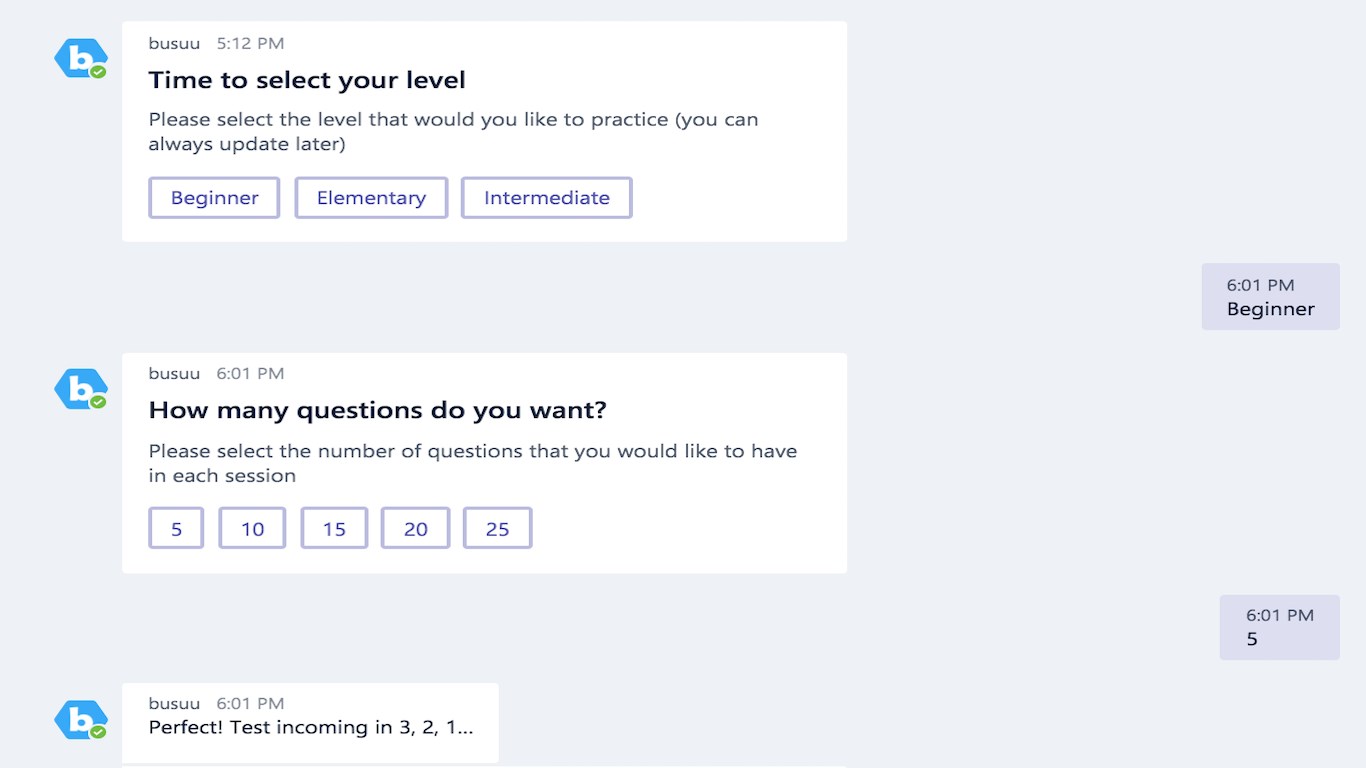Click the 'Perfect! Test incoming in 3, 2, 1...' message
Viewport: 1366px width, 768px height.
[x=311, y=727]
